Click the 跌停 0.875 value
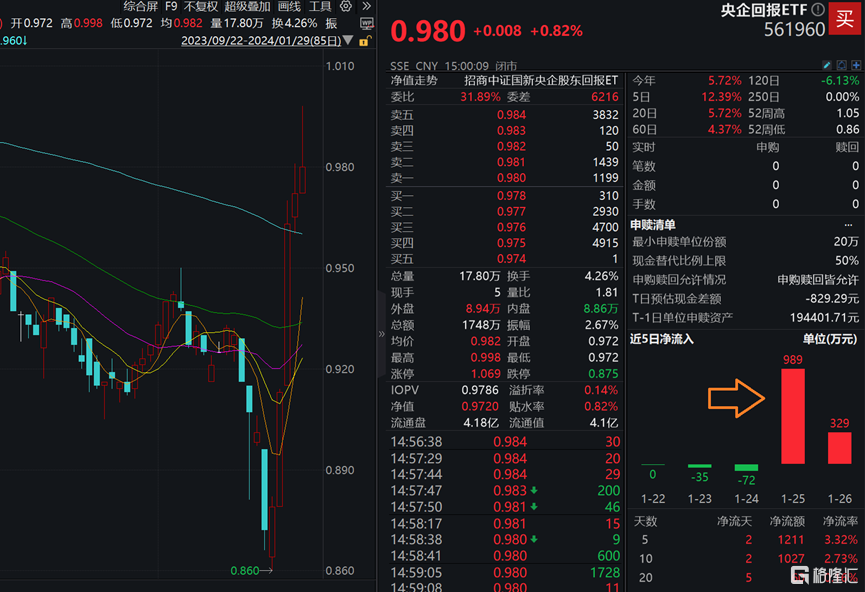Screen dimensions: 865x592 pyautogui.click(x=603, y=374)
